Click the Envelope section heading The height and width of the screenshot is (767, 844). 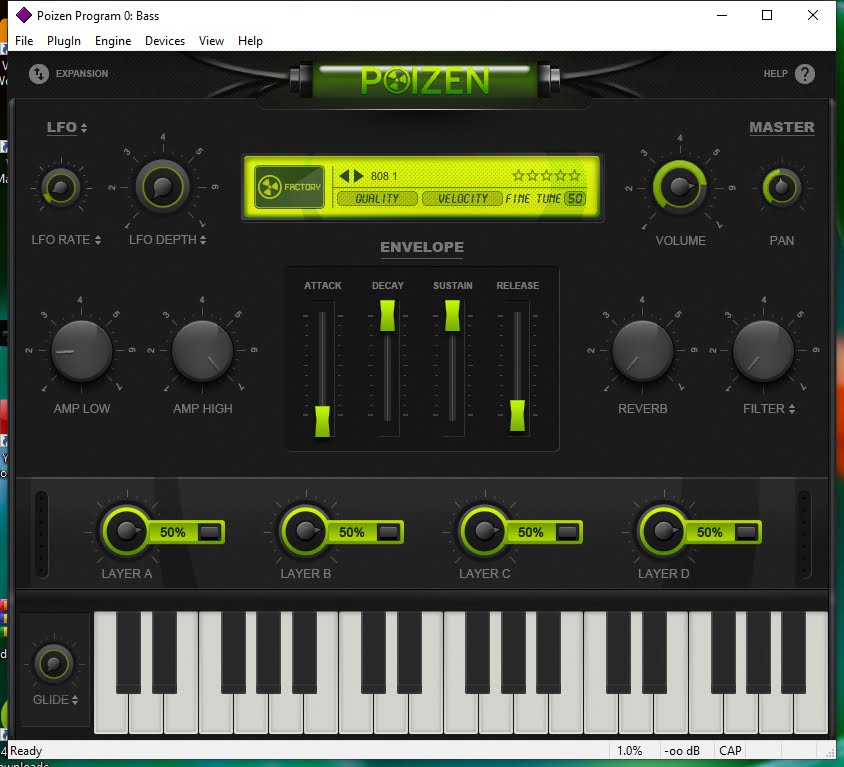[422, 247]
